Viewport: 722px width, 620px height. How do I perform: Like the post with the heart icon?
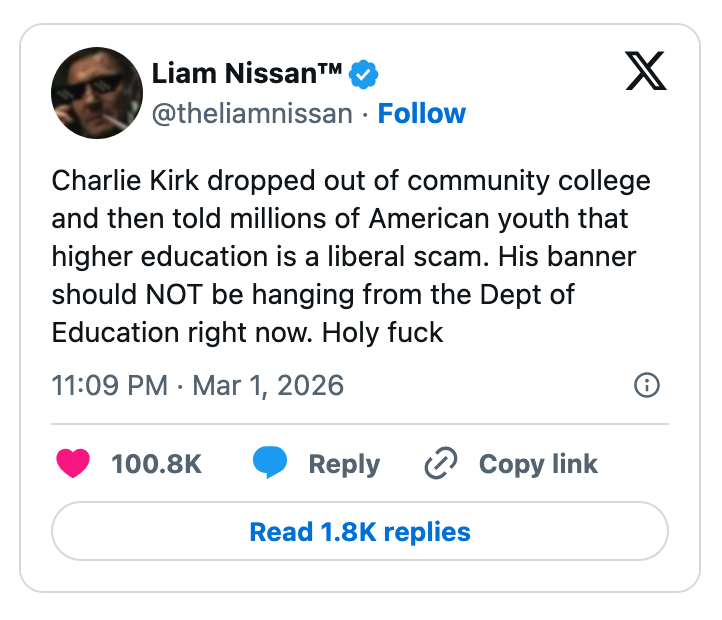73,464
